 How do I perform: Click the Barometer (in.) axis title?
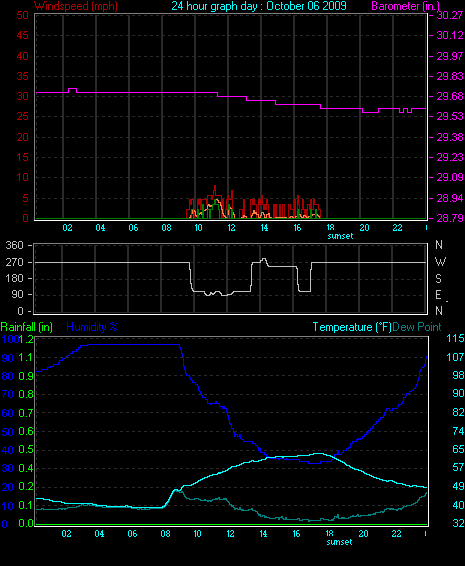point(405,6)
